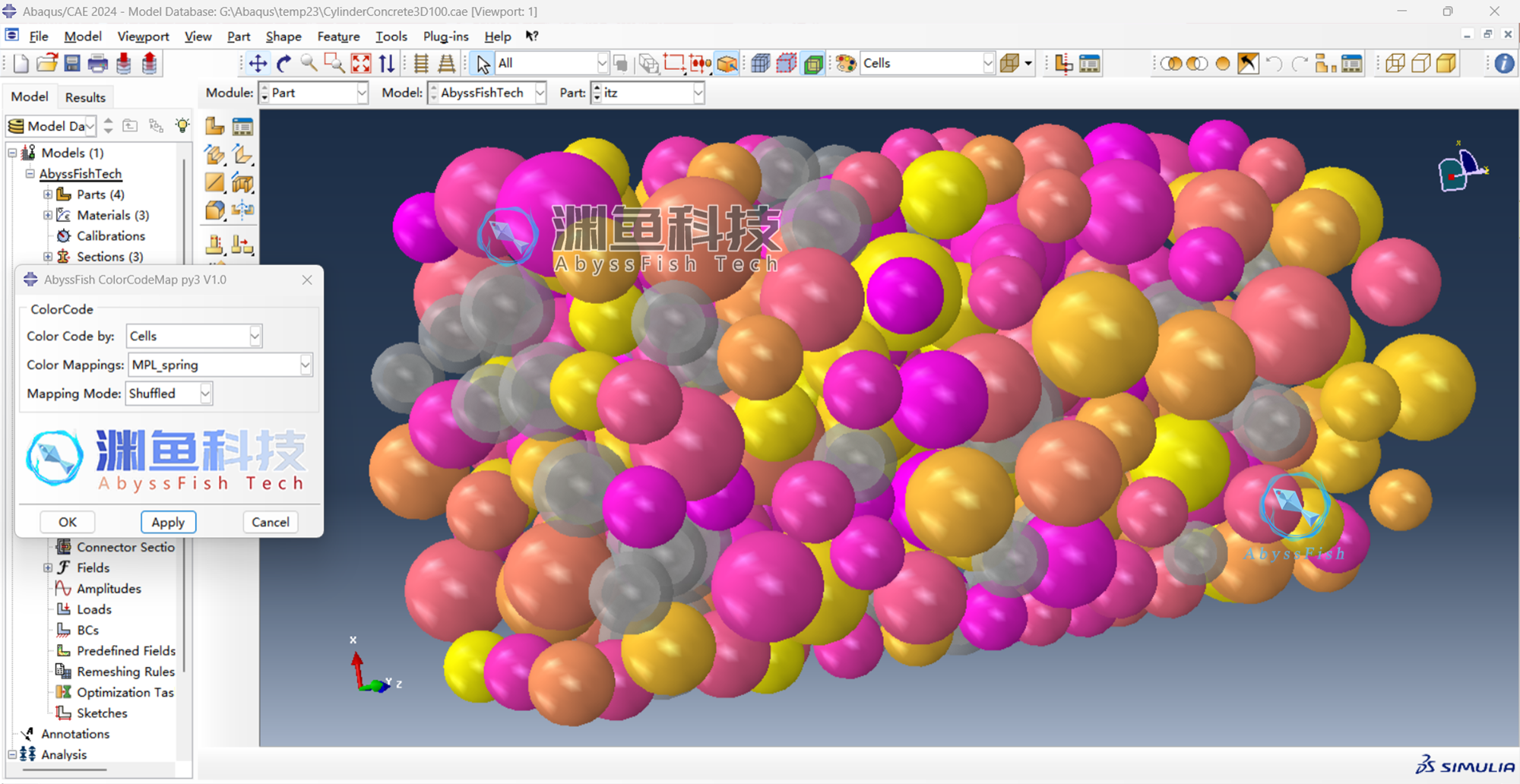The height and width of the screenshot is (784, 1520).
Task: Click the 3D compass in the viewport corner
Action: click(1461, 167)
